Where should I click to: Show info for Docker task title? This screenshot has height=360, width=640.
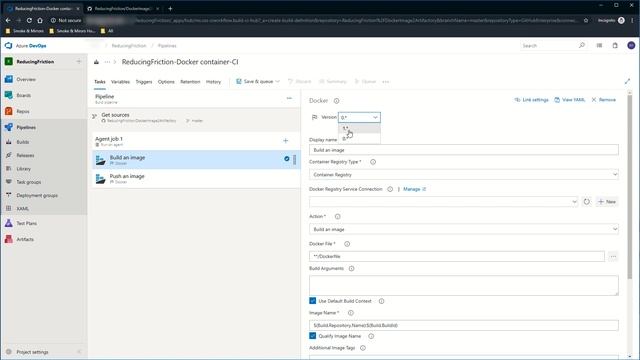(336, 101)
